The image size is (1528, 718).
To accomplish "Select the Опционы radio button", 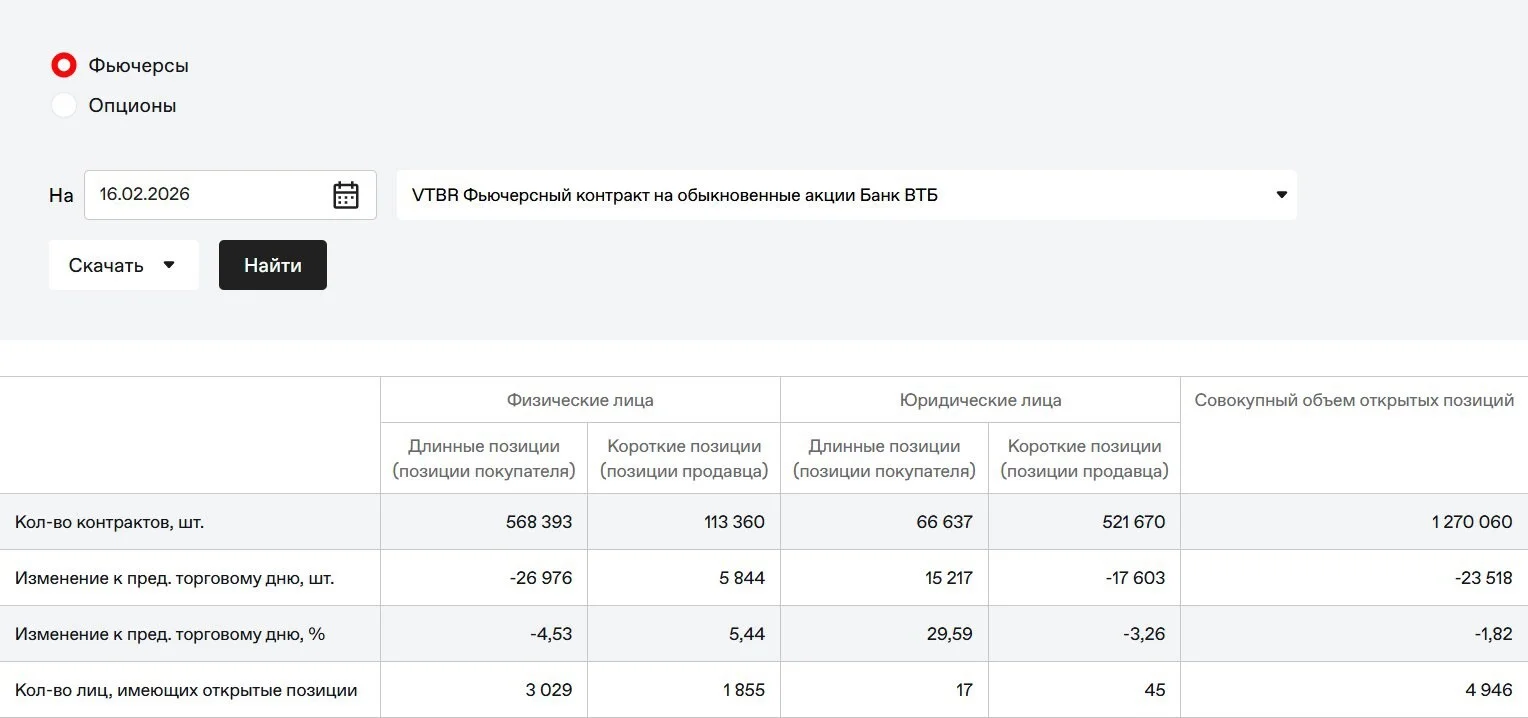I will pos(64,106).
